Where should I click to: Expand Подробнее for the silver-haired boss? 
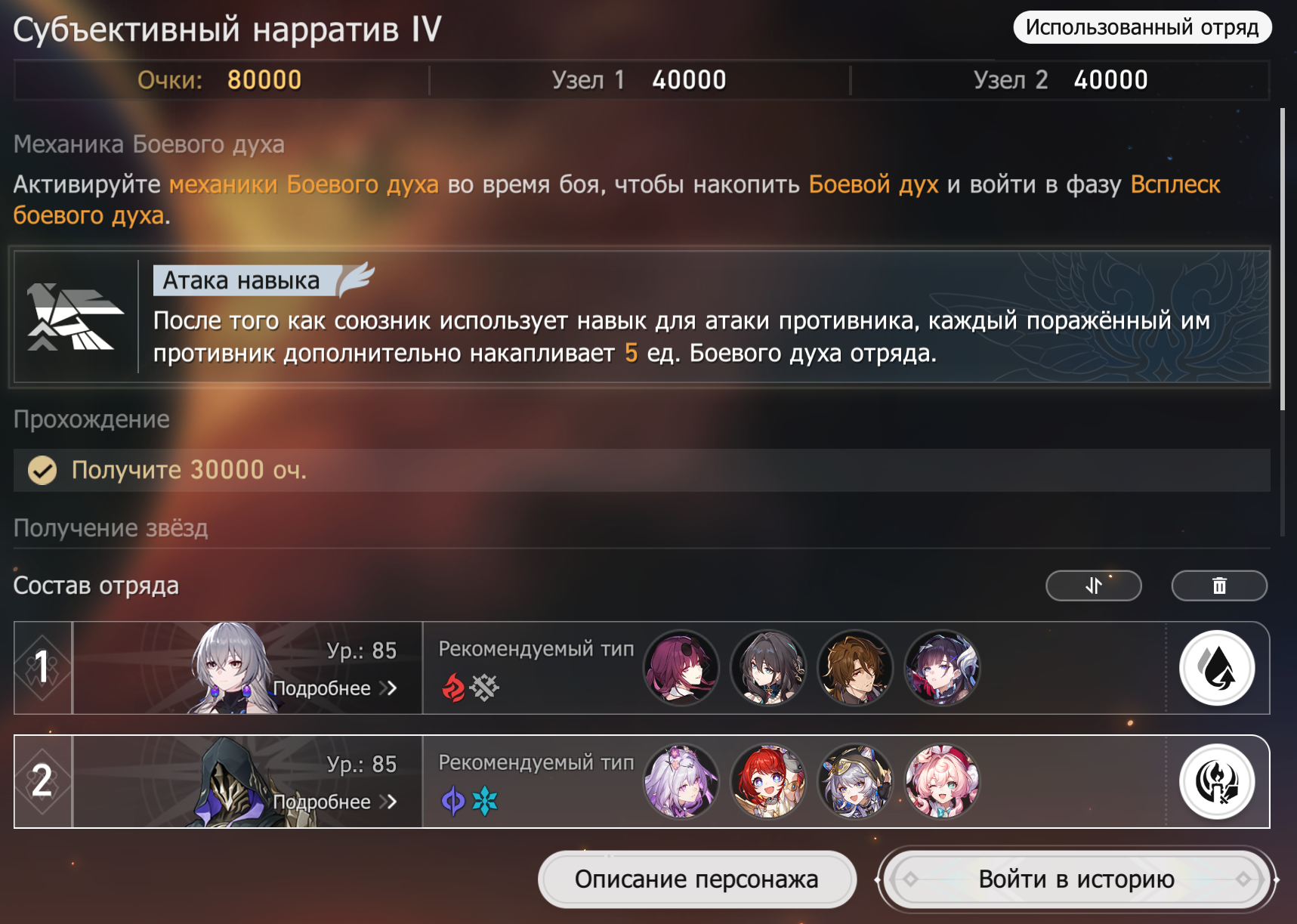pos(335,688)
